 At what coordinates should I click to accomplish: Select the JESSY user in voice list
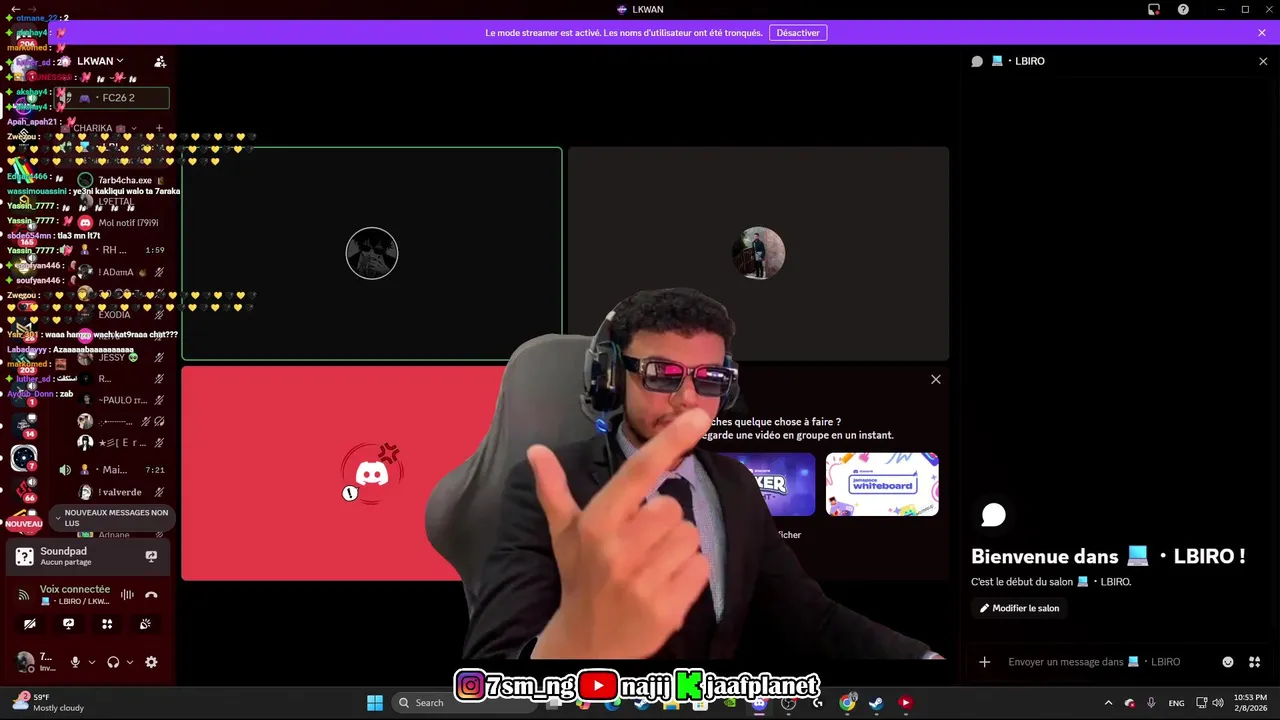point(120,357)
